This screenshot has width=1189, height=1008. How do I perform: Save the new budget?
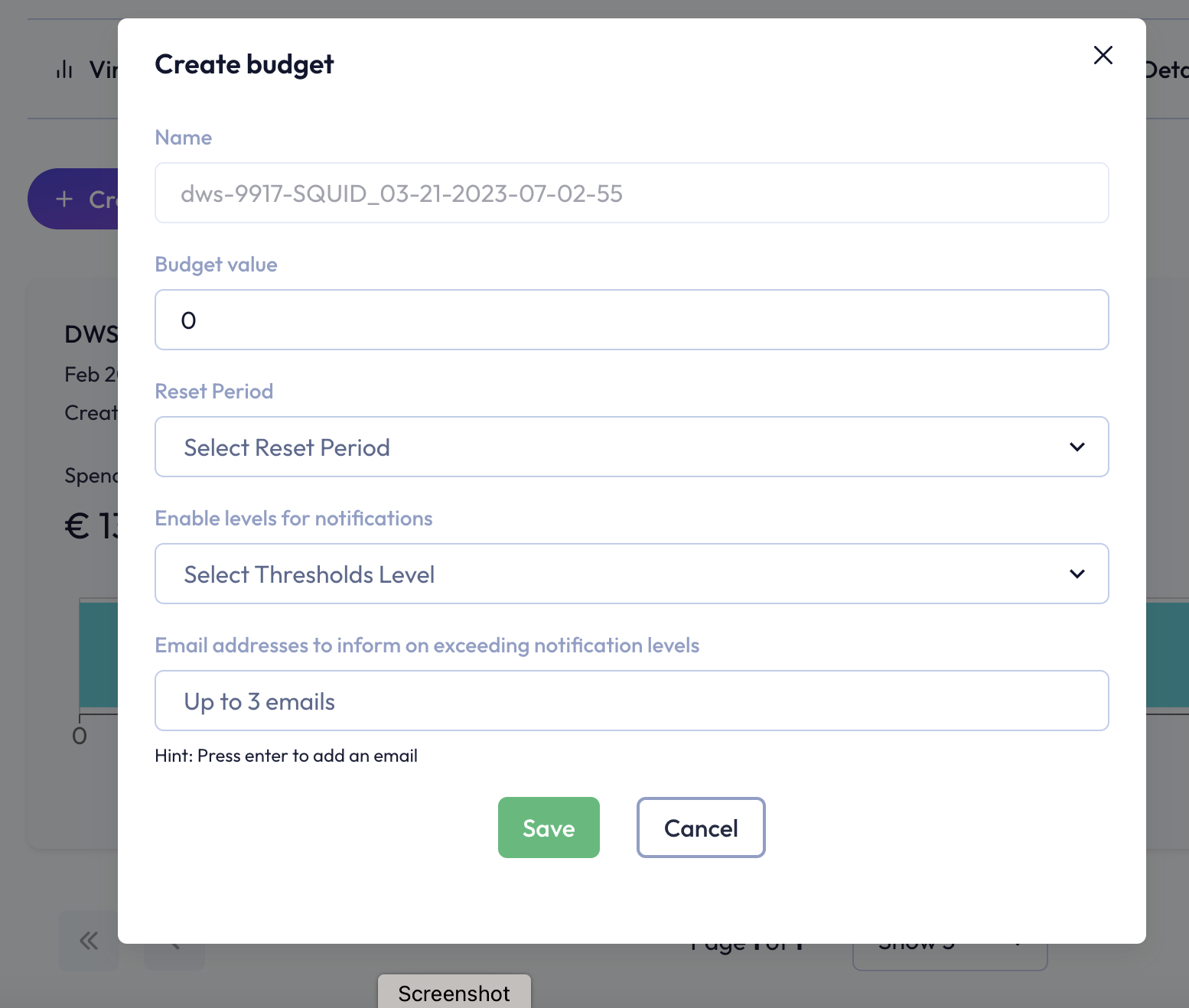(x=549, y=828)
